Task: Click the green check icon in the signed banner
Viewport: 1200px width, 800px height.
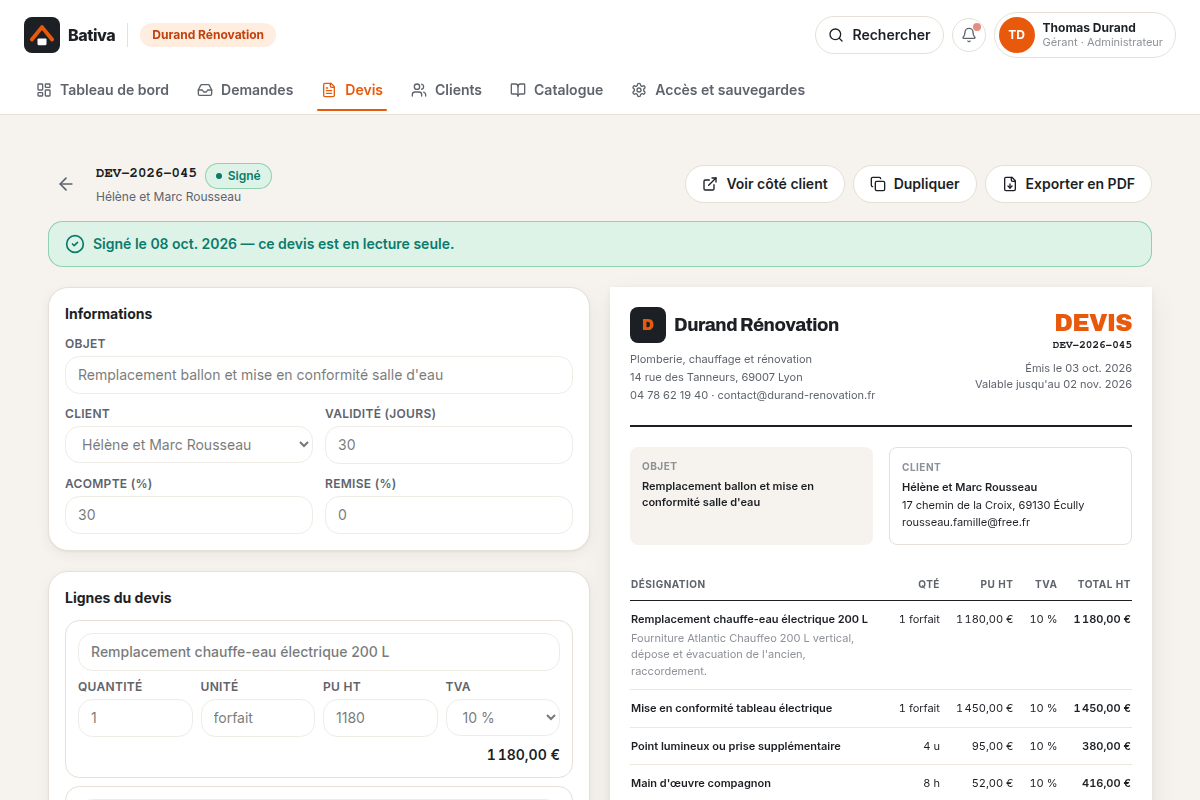Action: point(75,244)
